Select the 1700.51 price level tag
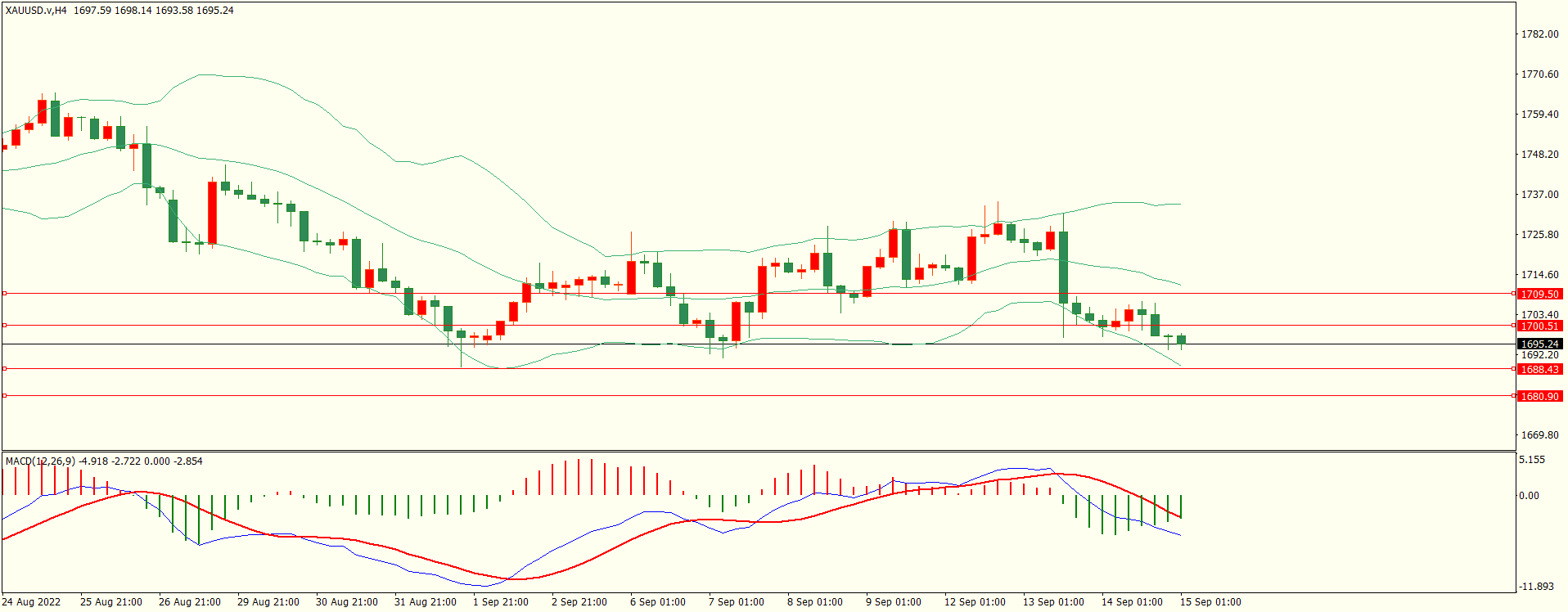The height and width of the screenshot is (612, 1568). pos(1539,326)
